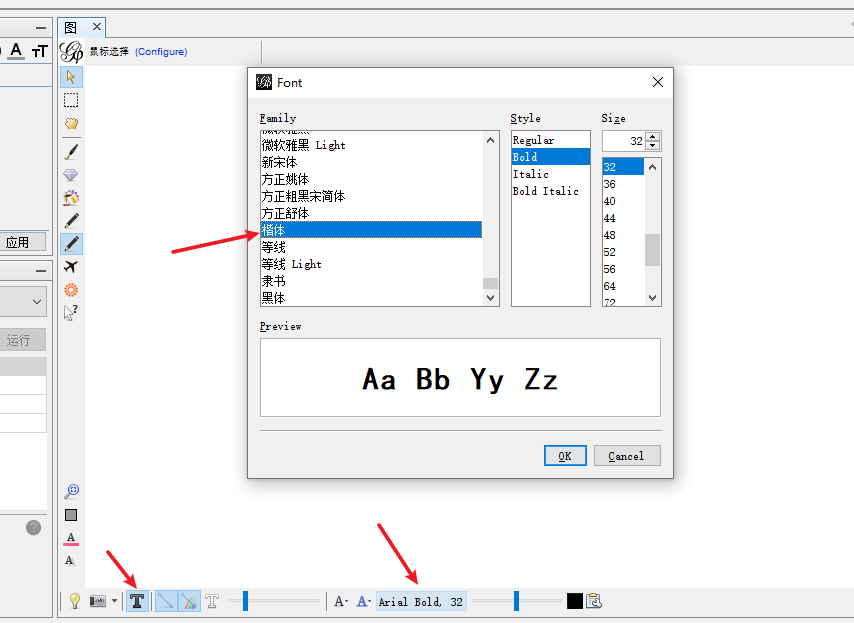Click the Gp logo icon above the toolbar

71,52
